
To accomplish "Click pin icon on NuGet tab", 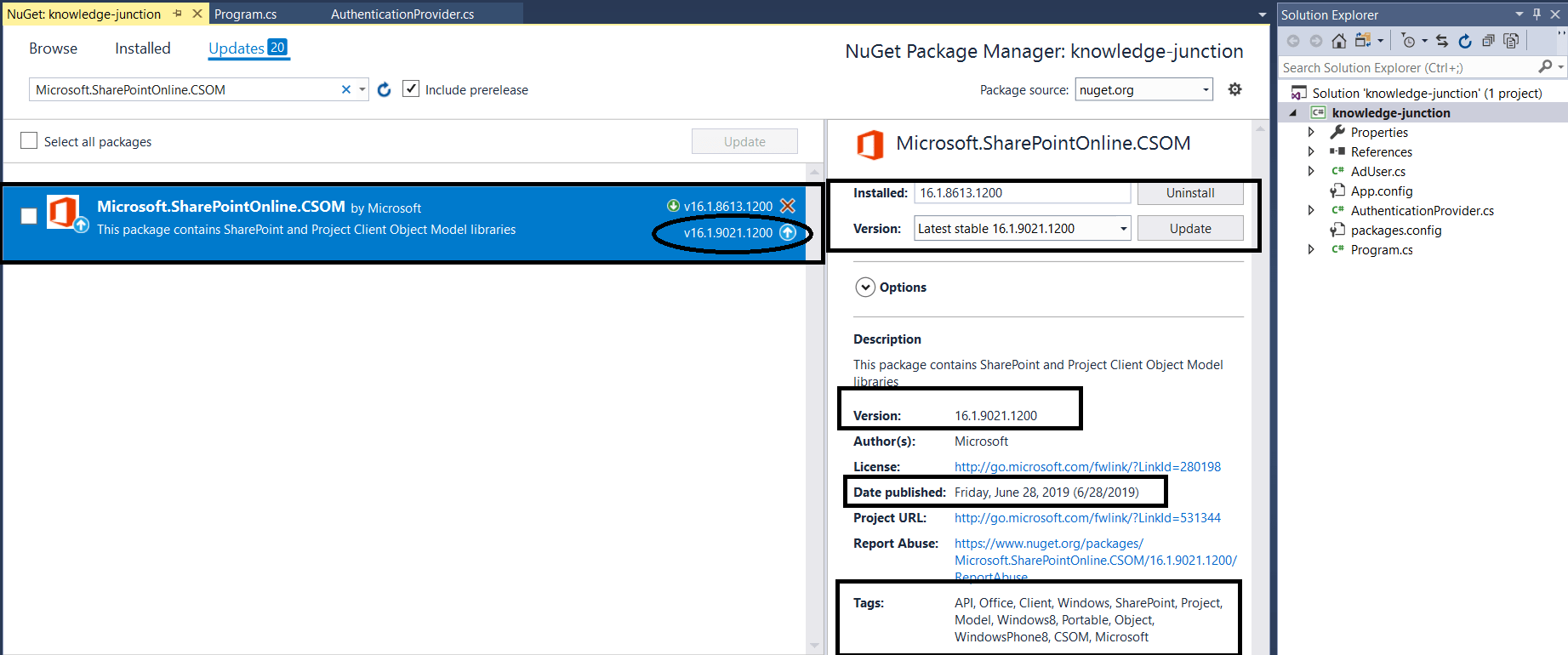I will (x=177, y=14).
